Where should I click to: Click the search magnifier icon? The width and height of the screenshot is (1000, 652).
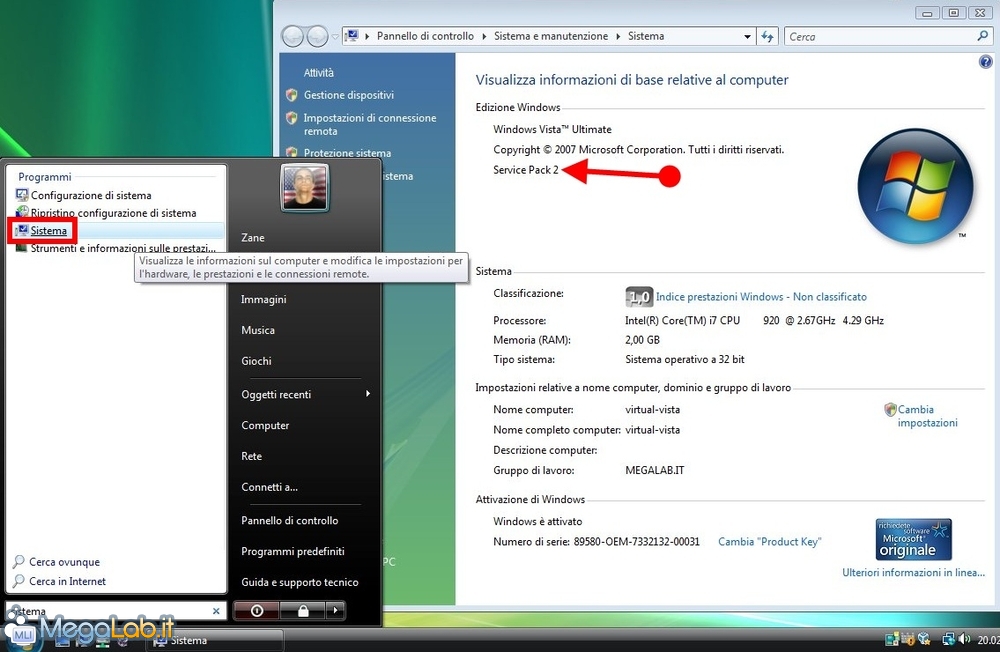coord(983,36)
